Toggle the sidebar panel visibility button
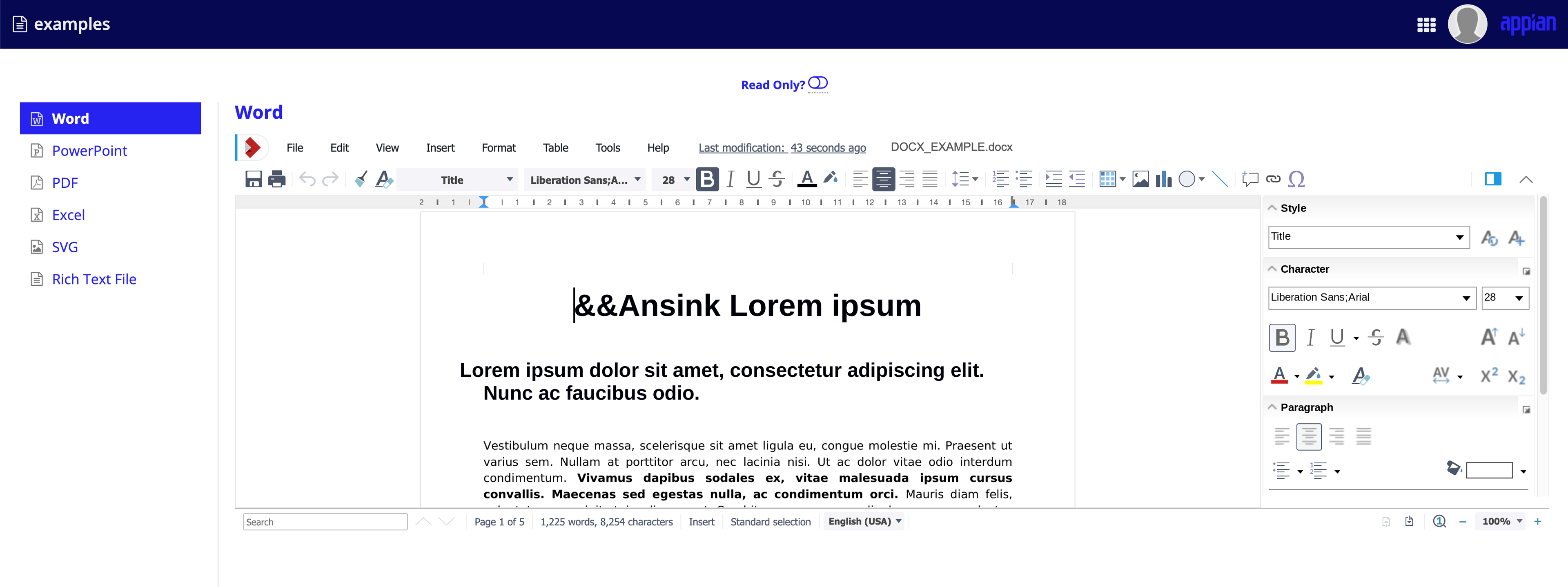Image resolution: width=1568 pixels, height=587 pixels. 1492,179
